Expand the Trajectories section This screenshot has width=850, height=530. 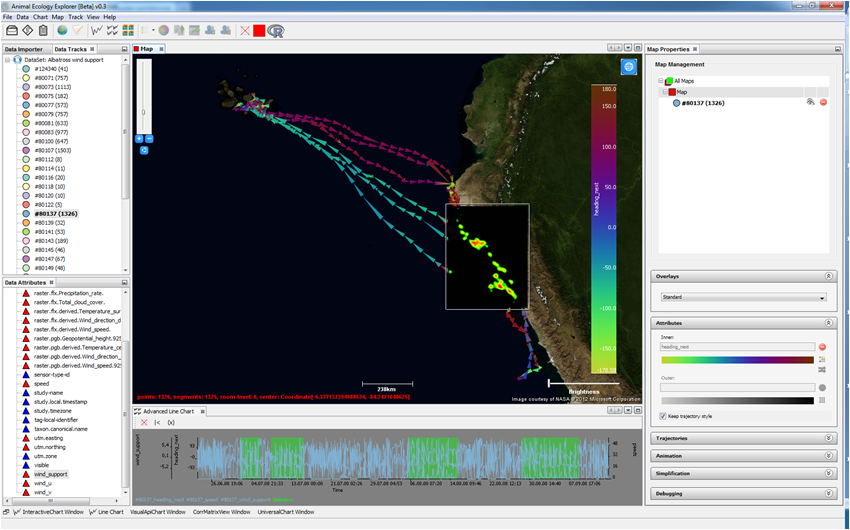(x=828, y=438)
